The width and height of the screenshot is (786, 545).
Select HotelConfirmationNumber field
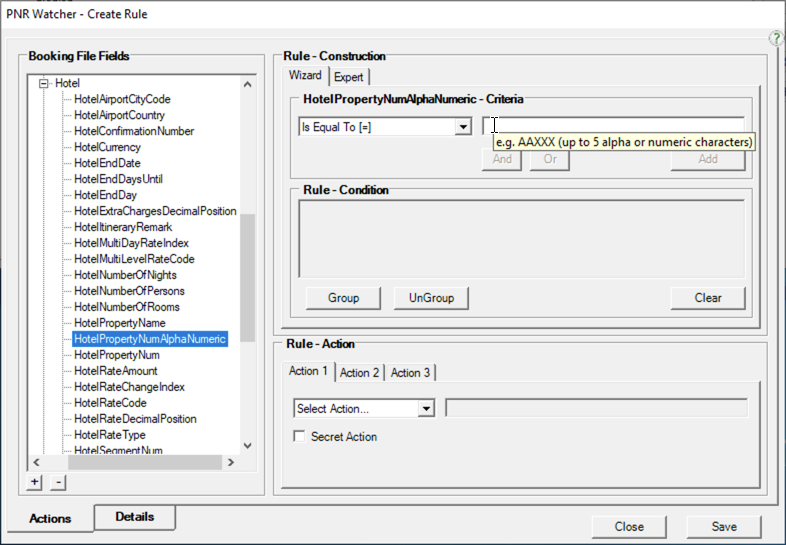pyautogui.click(x=134, y=131)
